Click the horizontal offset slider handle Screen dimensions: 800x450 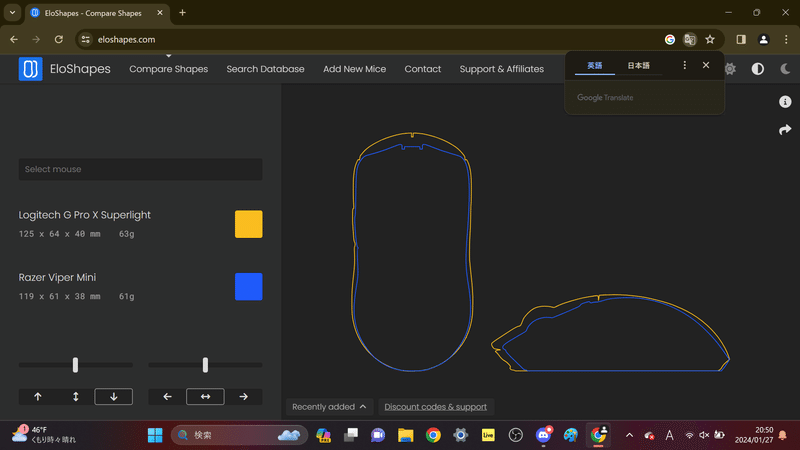205,365
